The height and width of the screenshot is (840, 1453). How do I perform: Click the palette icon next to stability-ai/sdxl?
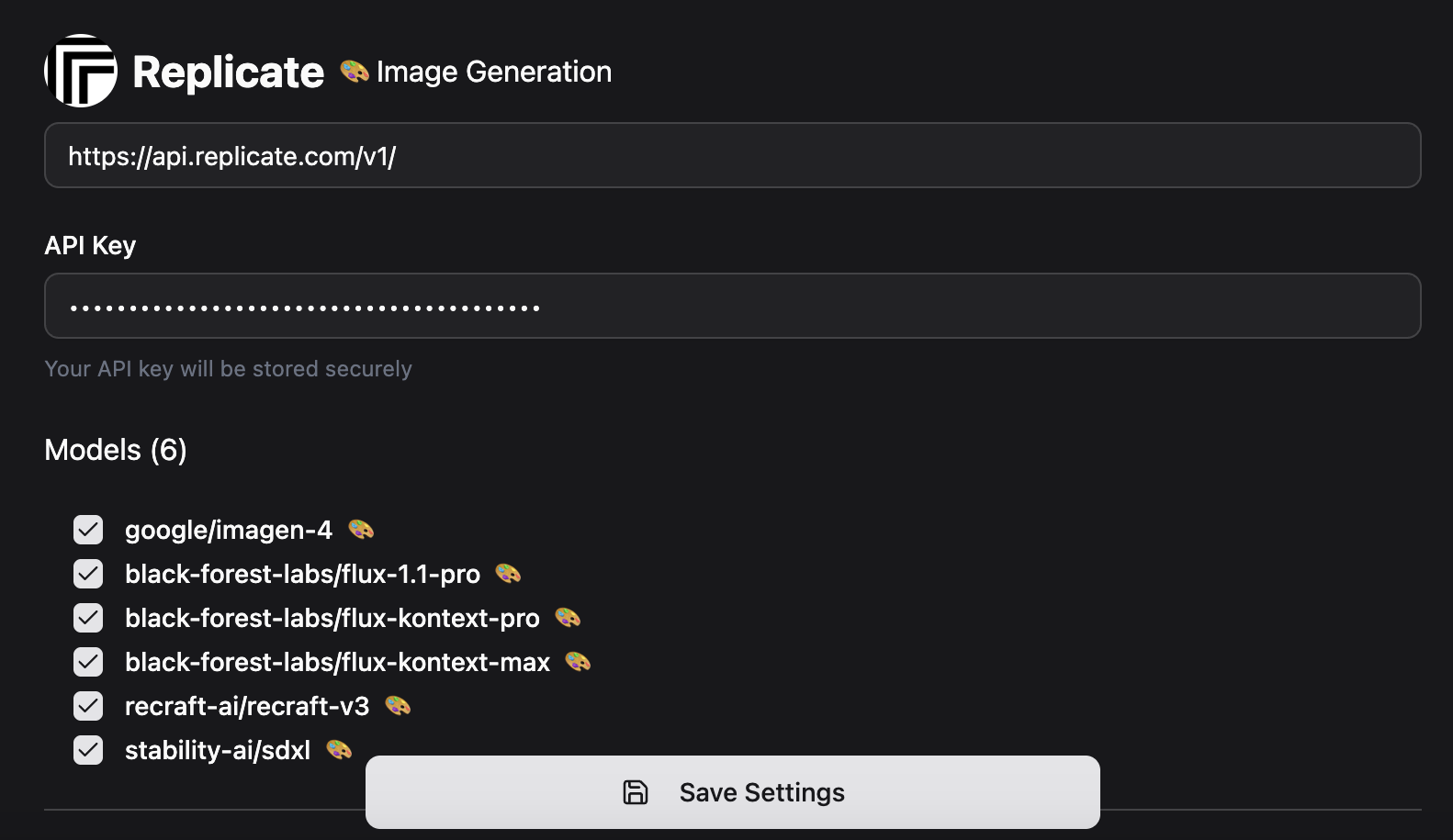pyautogui.click(x=339, y=749)
